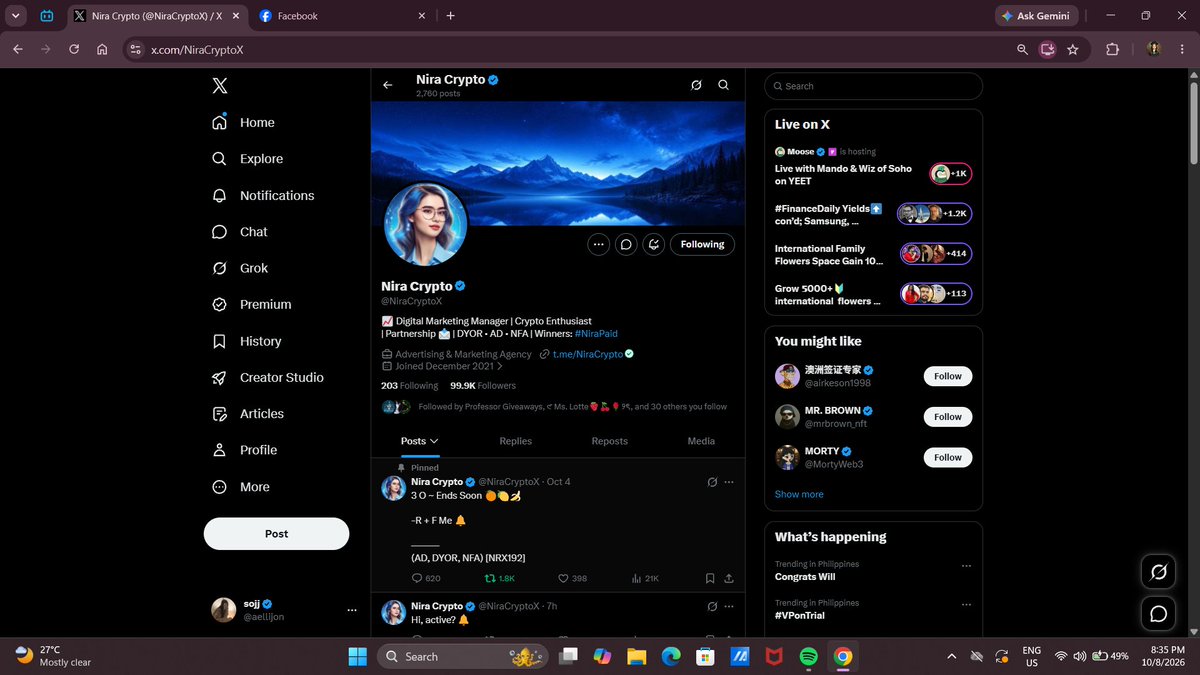Open Notifications from the left sidebar
The image size is (1200, 675).
click(263, 195)
